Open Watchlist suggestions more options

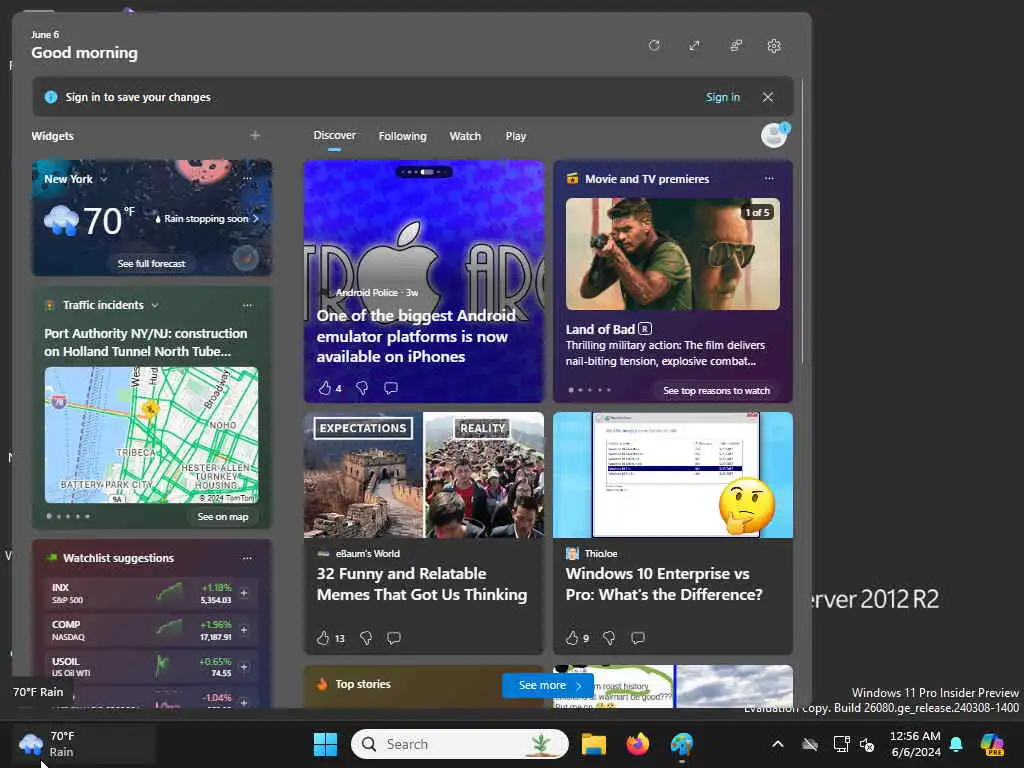(247, 558)
